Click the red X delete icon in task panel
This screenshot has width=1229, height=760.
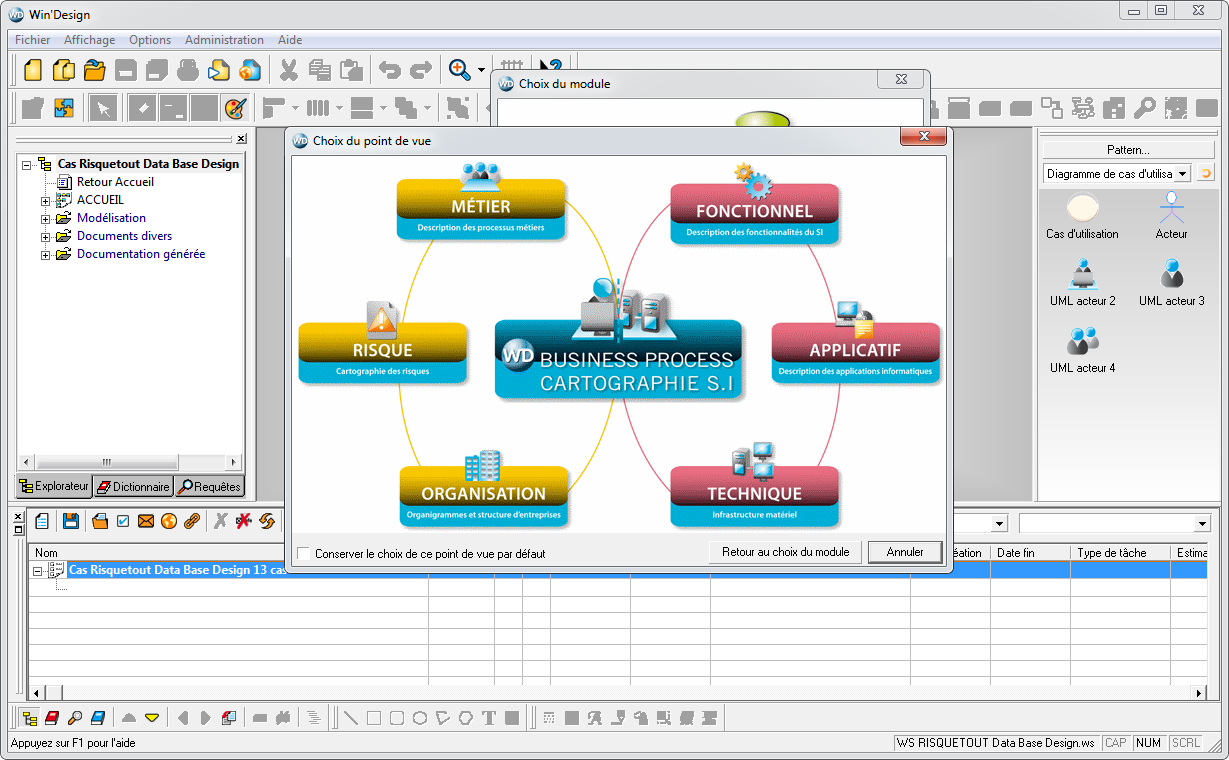pyautogui.click(x=243, y=521)
